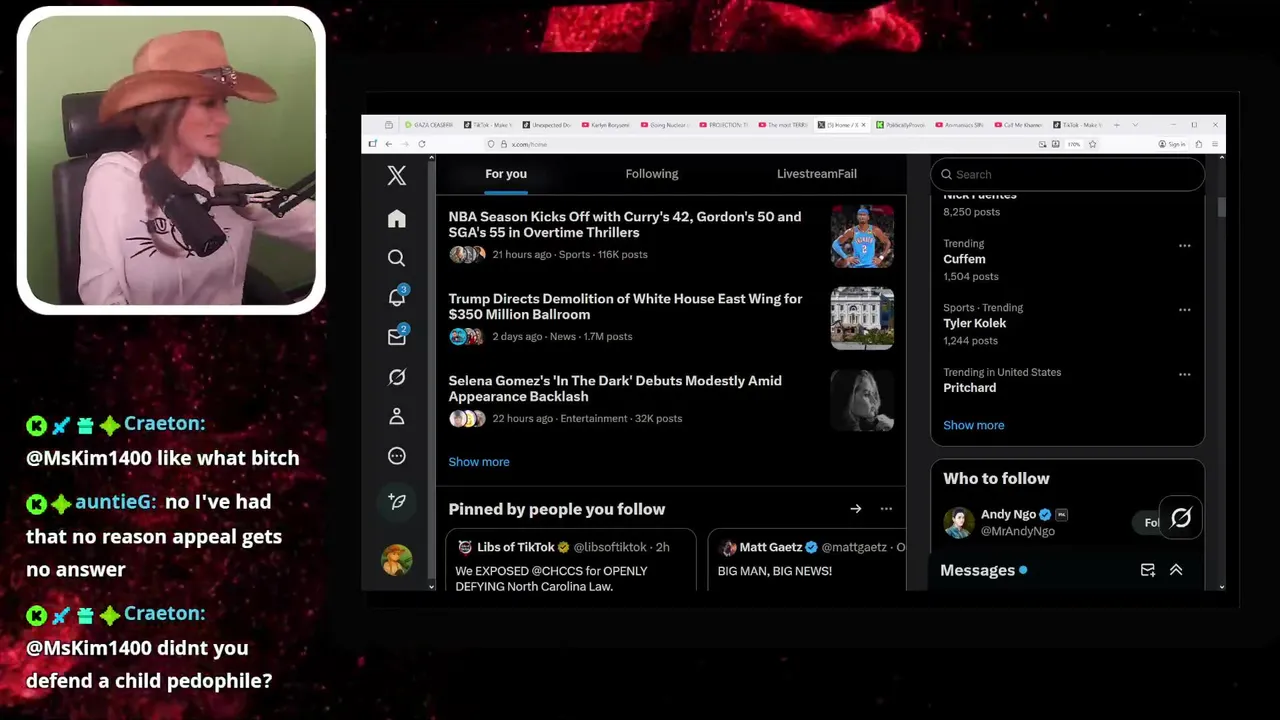Click browser Sign in button
Viewport: 1280px width, 720px height.
(x=1171, y=144)
